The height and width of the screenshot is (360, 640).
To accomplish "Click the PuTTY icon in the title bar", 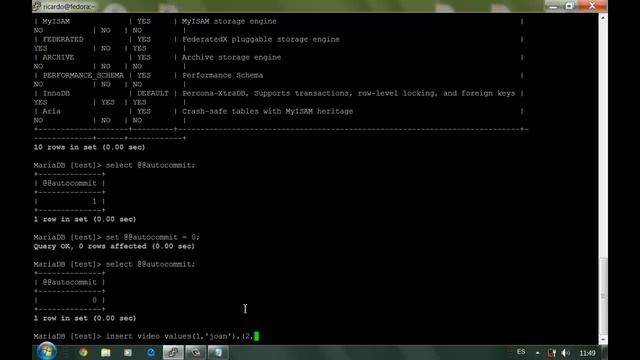I will click(37, 6).
